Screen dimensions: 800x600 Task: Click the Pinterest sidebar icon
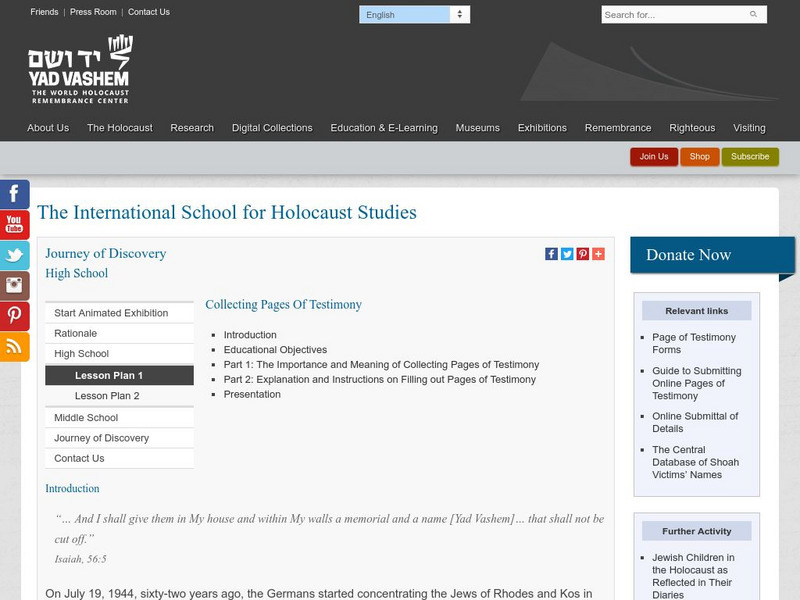point(14,316)
